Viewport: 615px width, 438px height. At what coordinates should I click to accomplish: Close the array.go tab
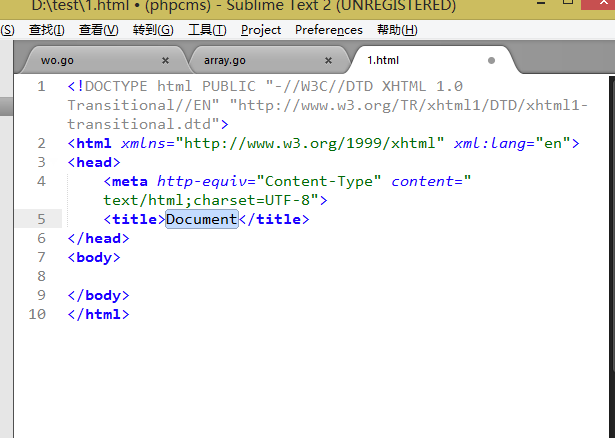[x=329, y=60]
